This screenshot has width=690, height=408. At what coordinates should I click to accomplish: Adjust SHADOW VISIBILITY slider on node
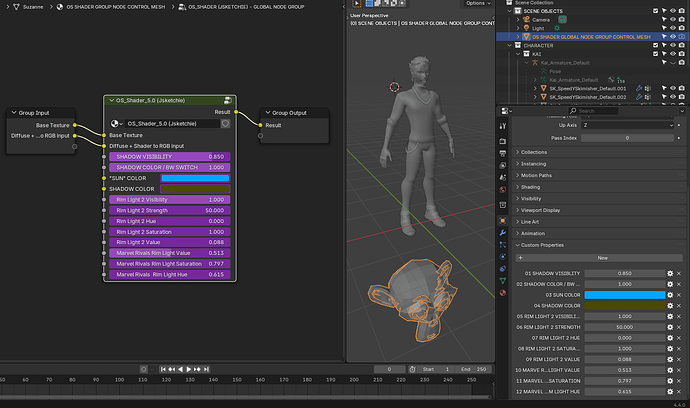click(169, 157)
